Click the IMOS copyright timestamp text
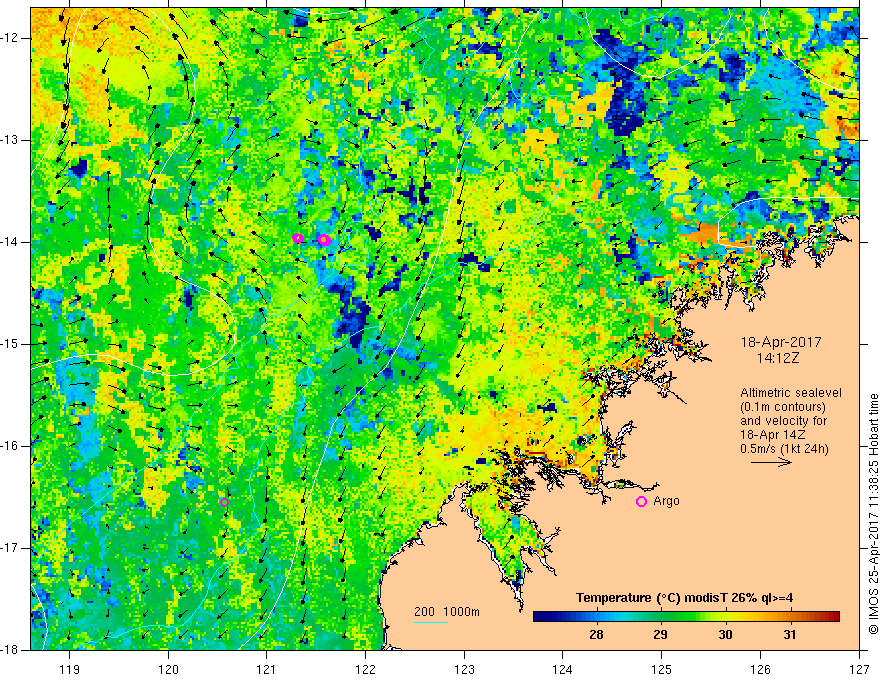 point(873,513)
